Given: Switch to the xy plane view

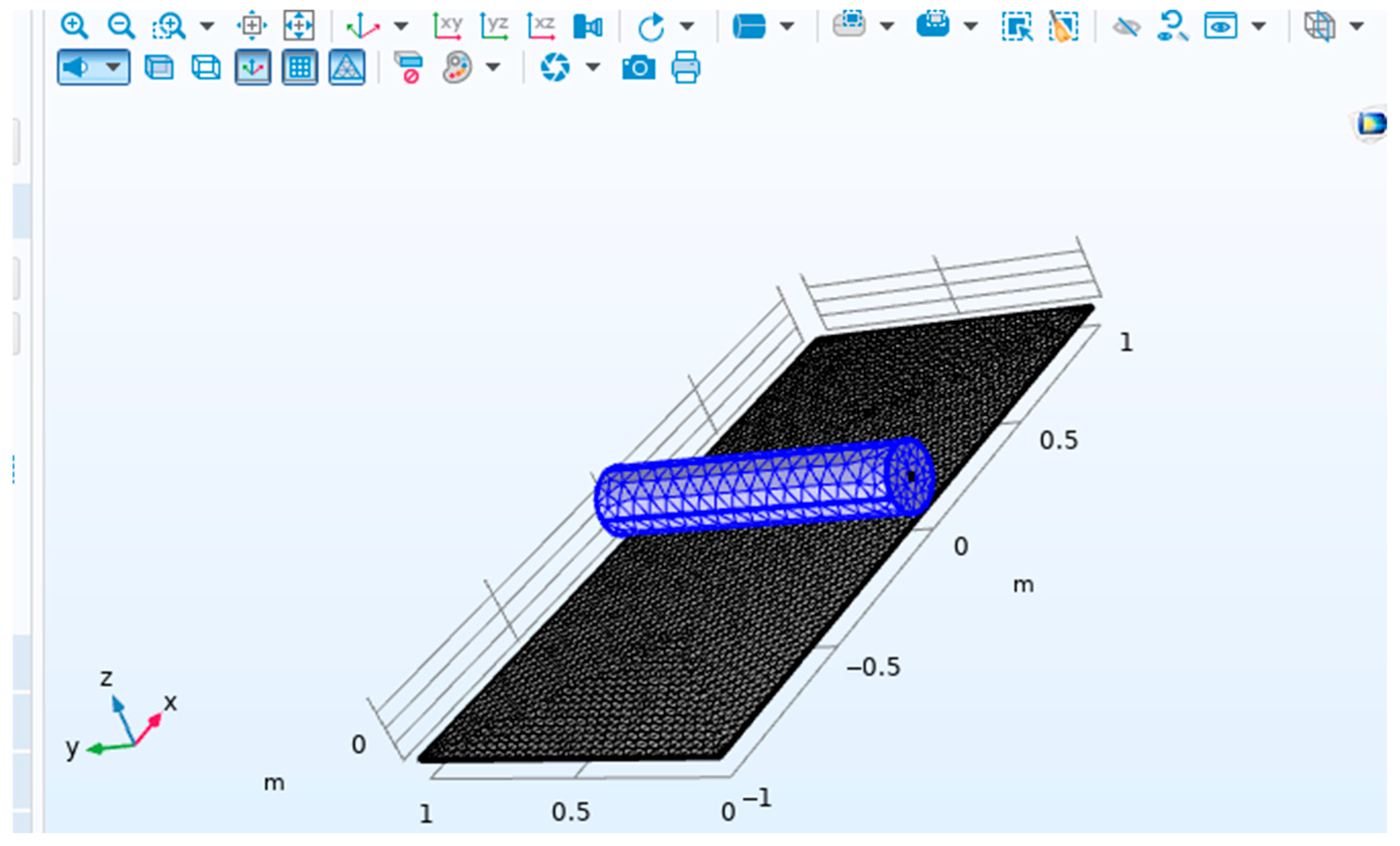Looking at the screenshot, I should tap(448, 26).
